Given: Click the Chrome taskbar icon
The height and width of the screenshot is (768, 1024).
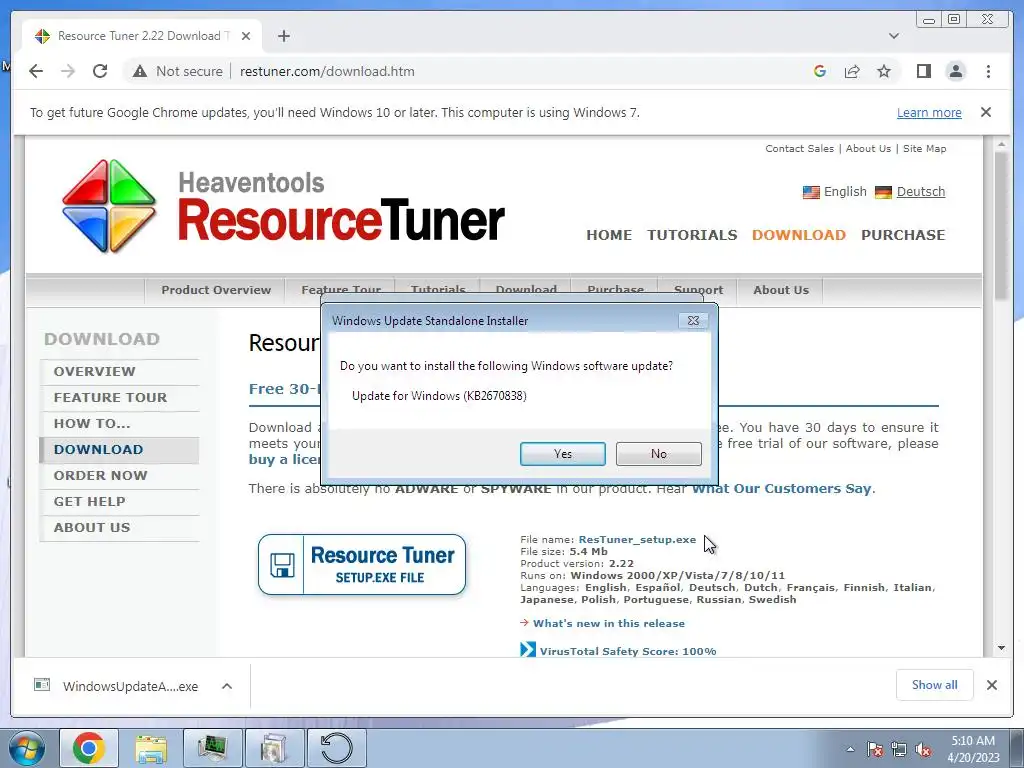Looking at the screenshot, I should [x=89, y=748].
